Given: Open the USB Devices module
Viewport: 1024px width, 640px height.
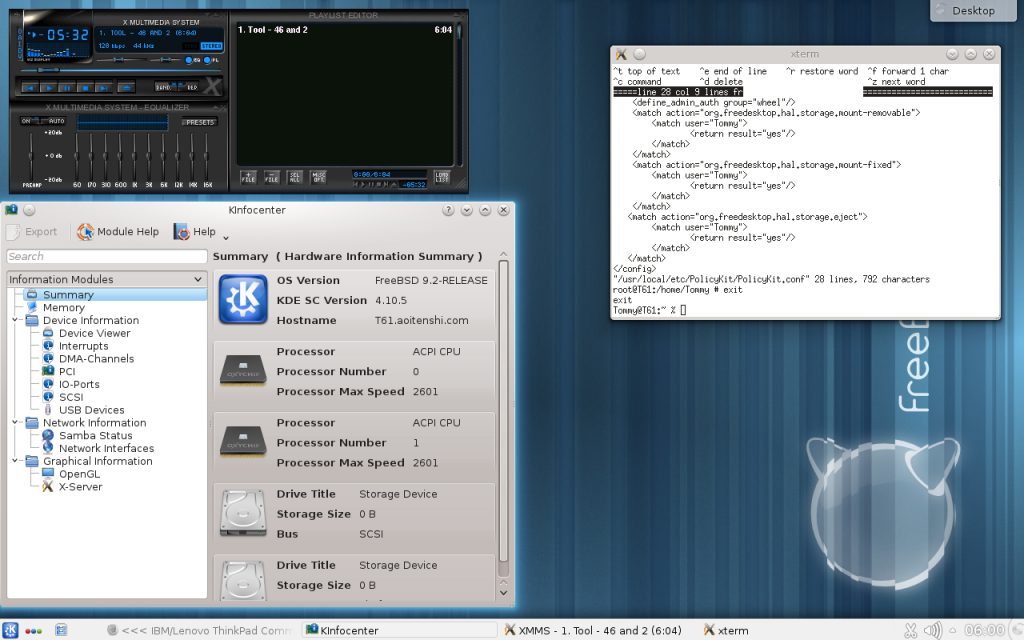Looking at the screenshot, I should click(x=91, y=410).
